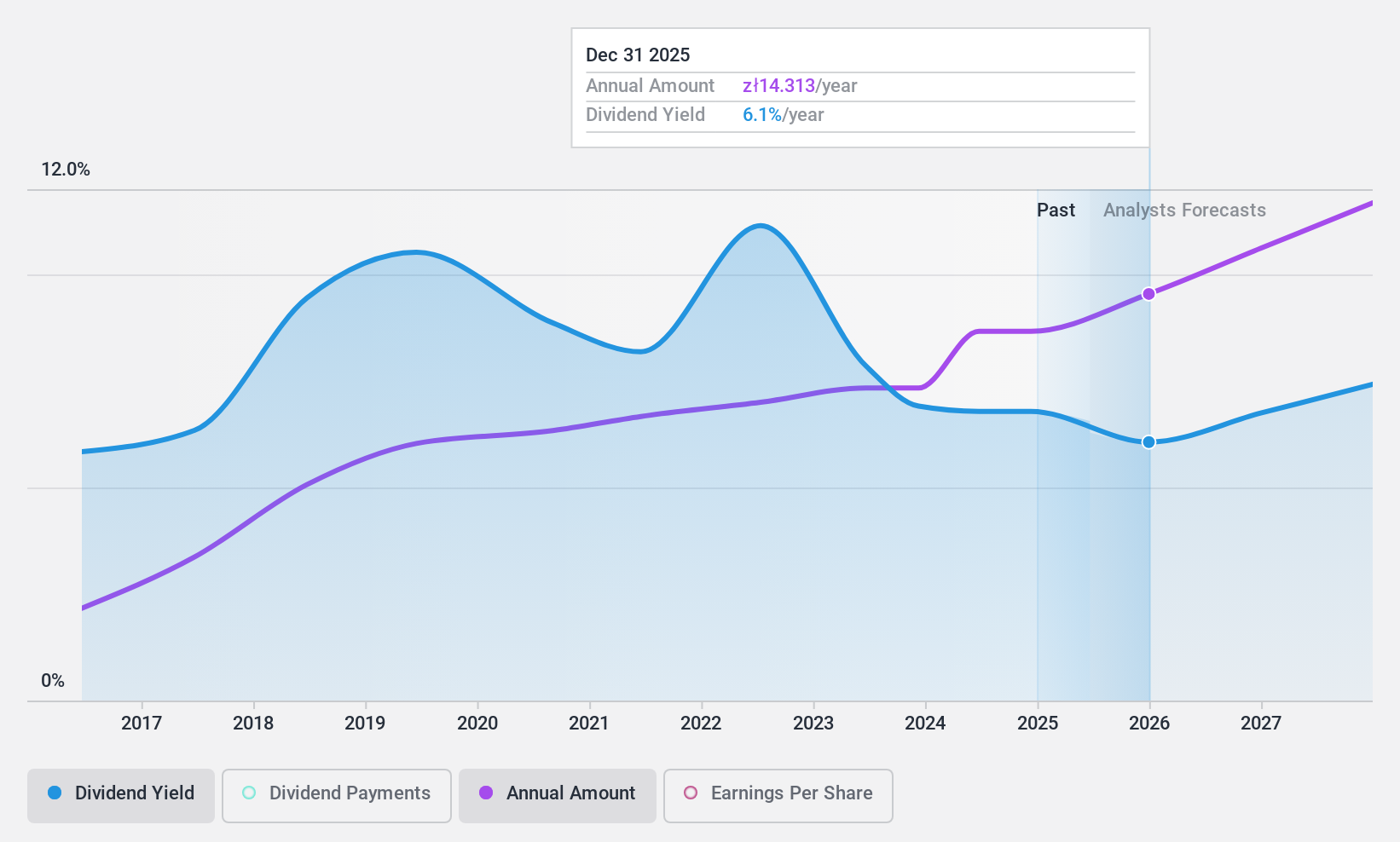Toggle the Annual Amount series

pos(557,795)
